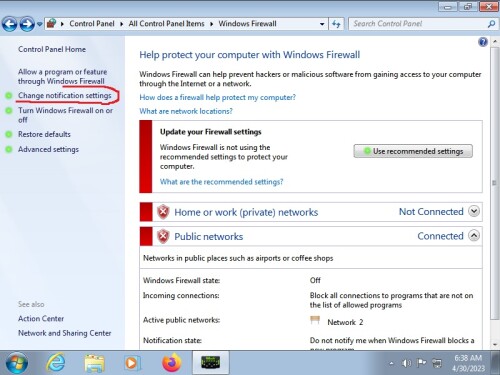The height and width of the screenshot is (375, 500).
Task: Click the volume speaker tray icon
Action: 406,363
